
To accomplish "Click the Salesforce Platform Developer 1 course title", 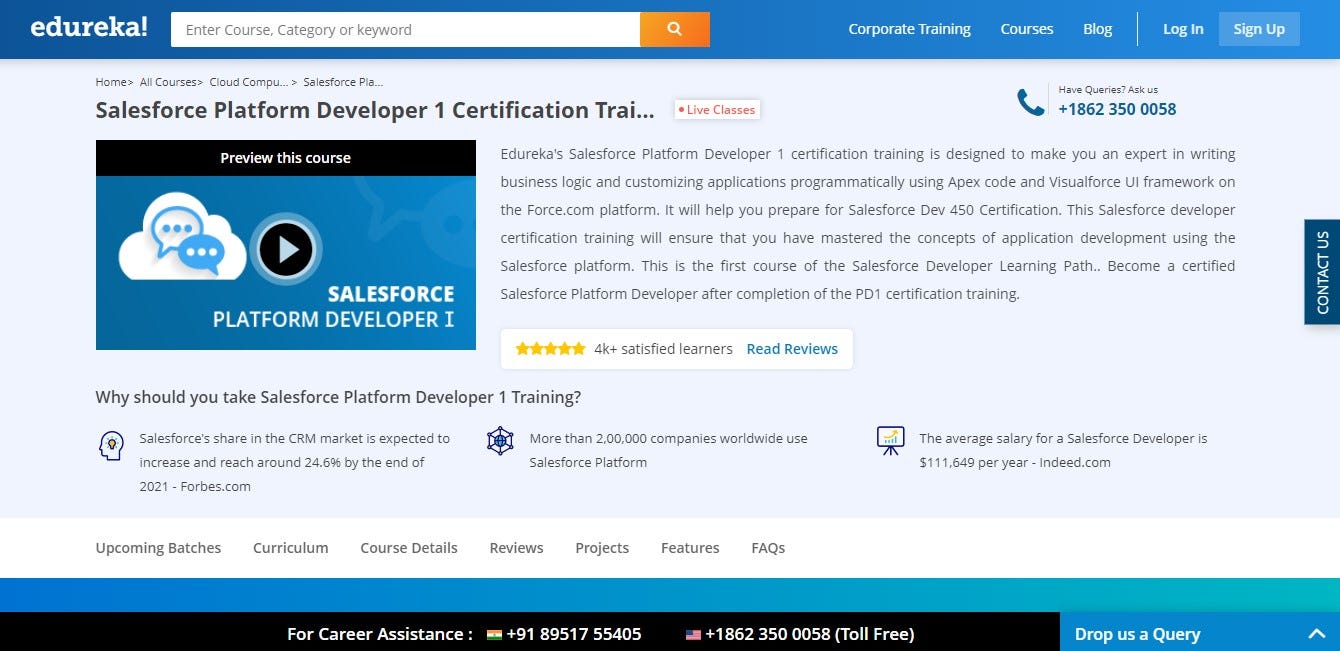I will click(x=375, y=110).
